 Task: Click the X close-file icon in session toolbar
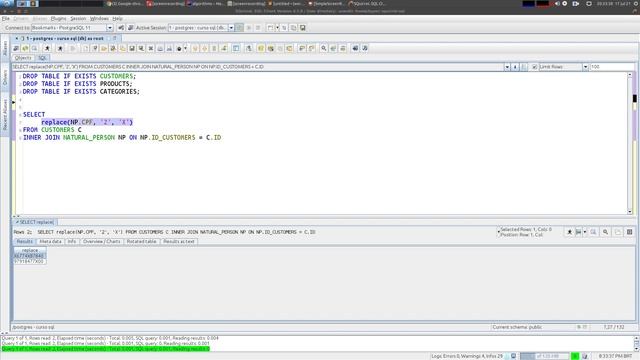coord(151,48)
